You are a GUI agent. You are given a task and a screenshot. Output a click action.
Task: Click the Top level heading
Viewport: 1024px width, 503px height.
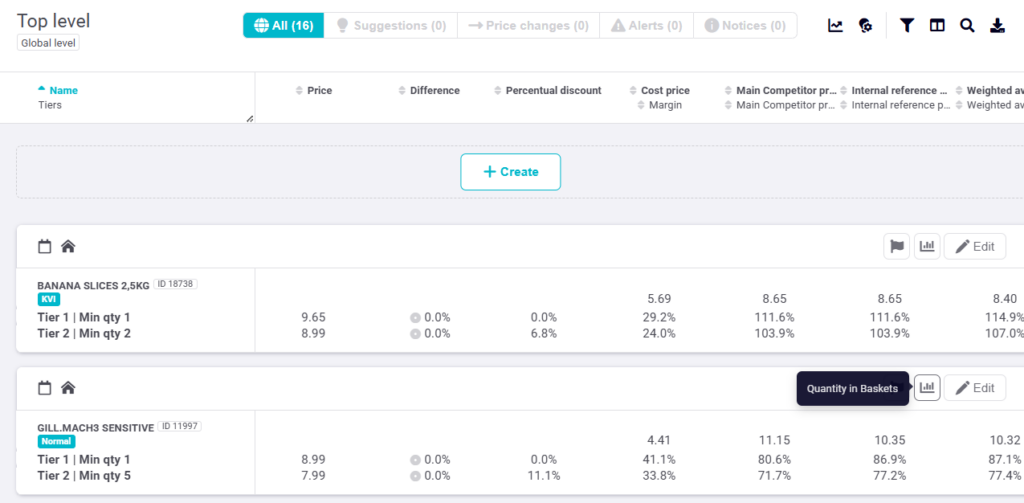[54, 21]
